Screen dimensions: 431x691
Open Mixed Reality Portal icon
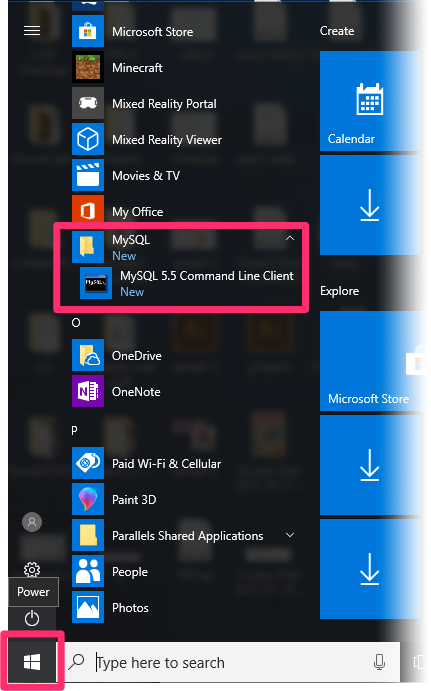(88, 103)
